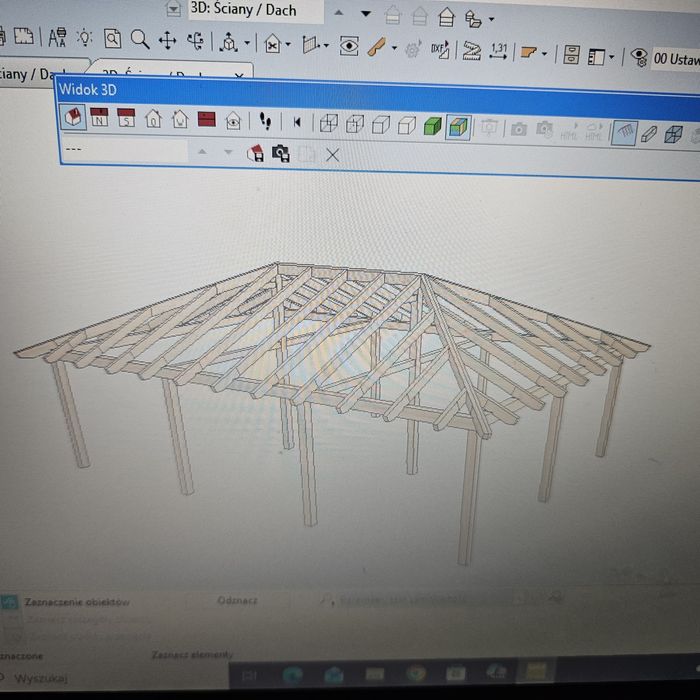Screen dimensions: 700x700
Task: Click the saved view name field showing ---
Action: (125, 150)
